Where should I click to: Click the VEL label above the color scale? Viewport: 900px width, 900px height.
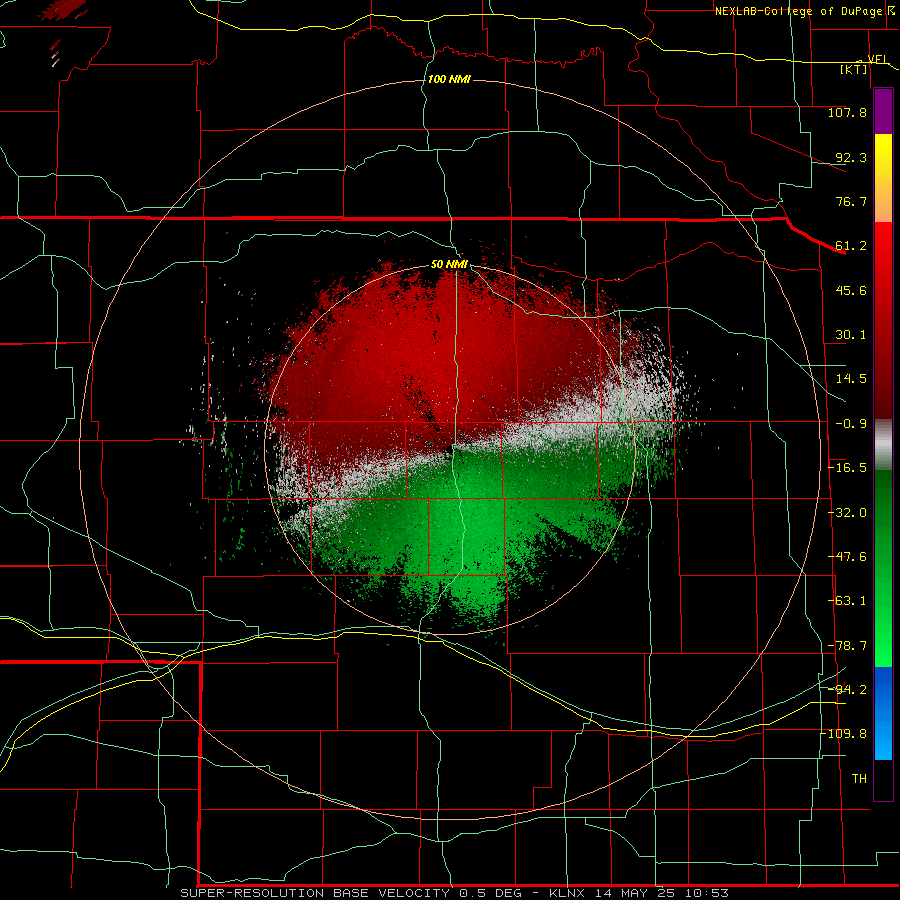[877, 60]
